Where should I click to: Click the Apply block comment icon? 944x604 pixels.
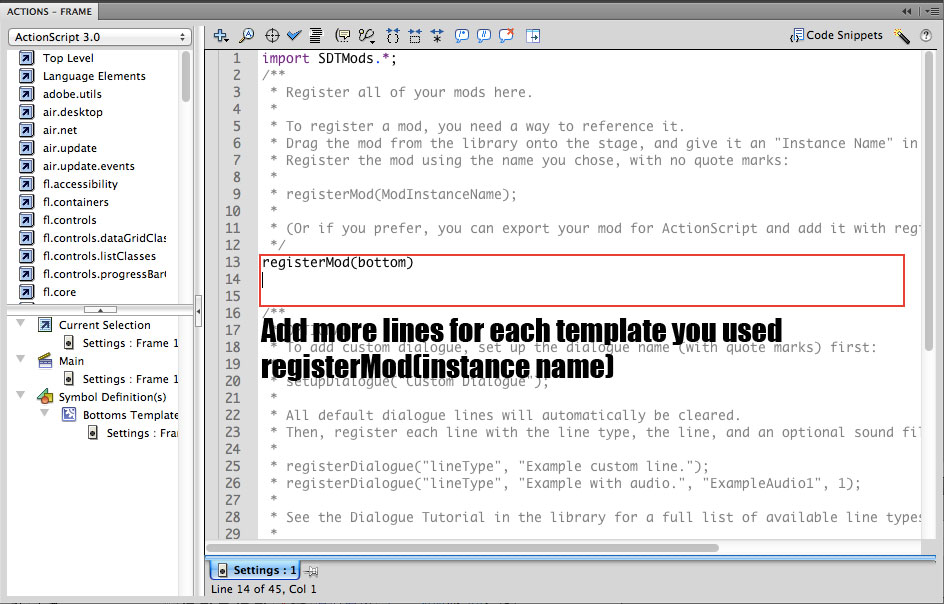point(462,36)
